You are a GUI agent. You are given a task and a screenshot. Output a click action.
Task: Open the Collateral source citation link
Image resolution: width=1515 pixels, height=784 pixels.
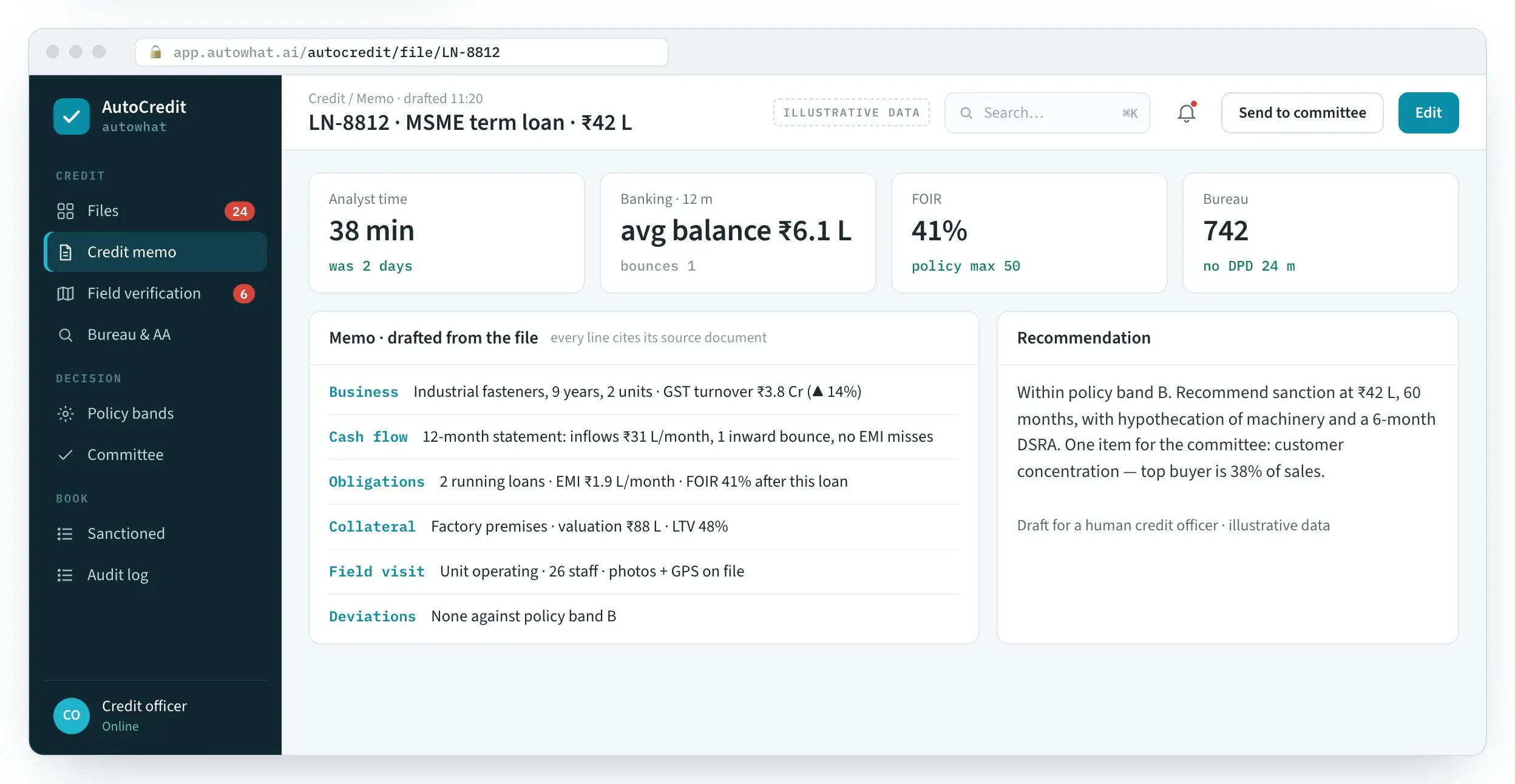pyautogui.click(x=372, y=527)
